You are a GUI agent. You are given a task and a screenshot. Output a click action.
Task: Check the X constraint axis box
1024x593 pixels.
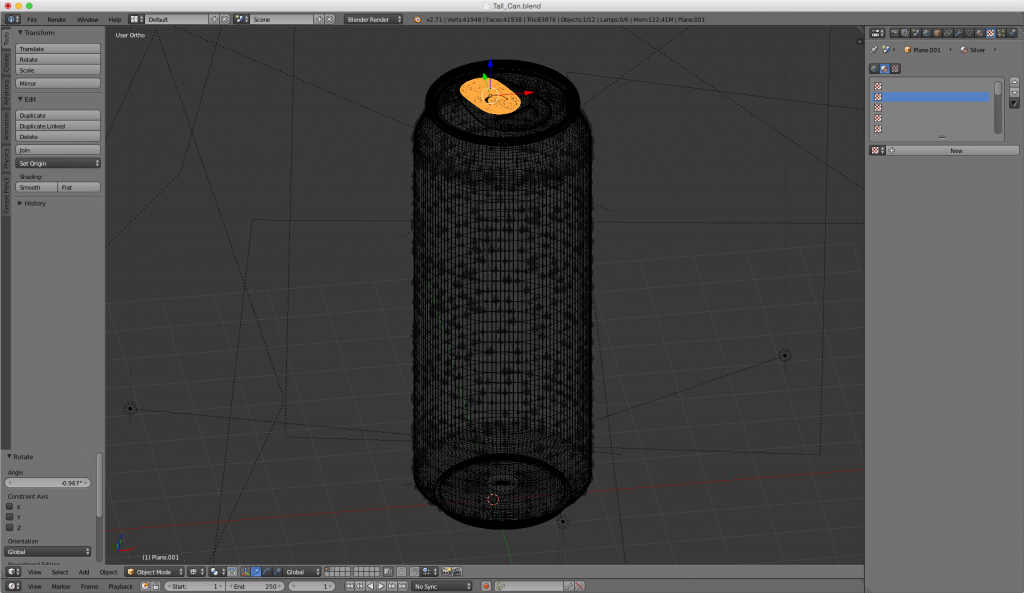pyautogui.click(x=10, y=507)
